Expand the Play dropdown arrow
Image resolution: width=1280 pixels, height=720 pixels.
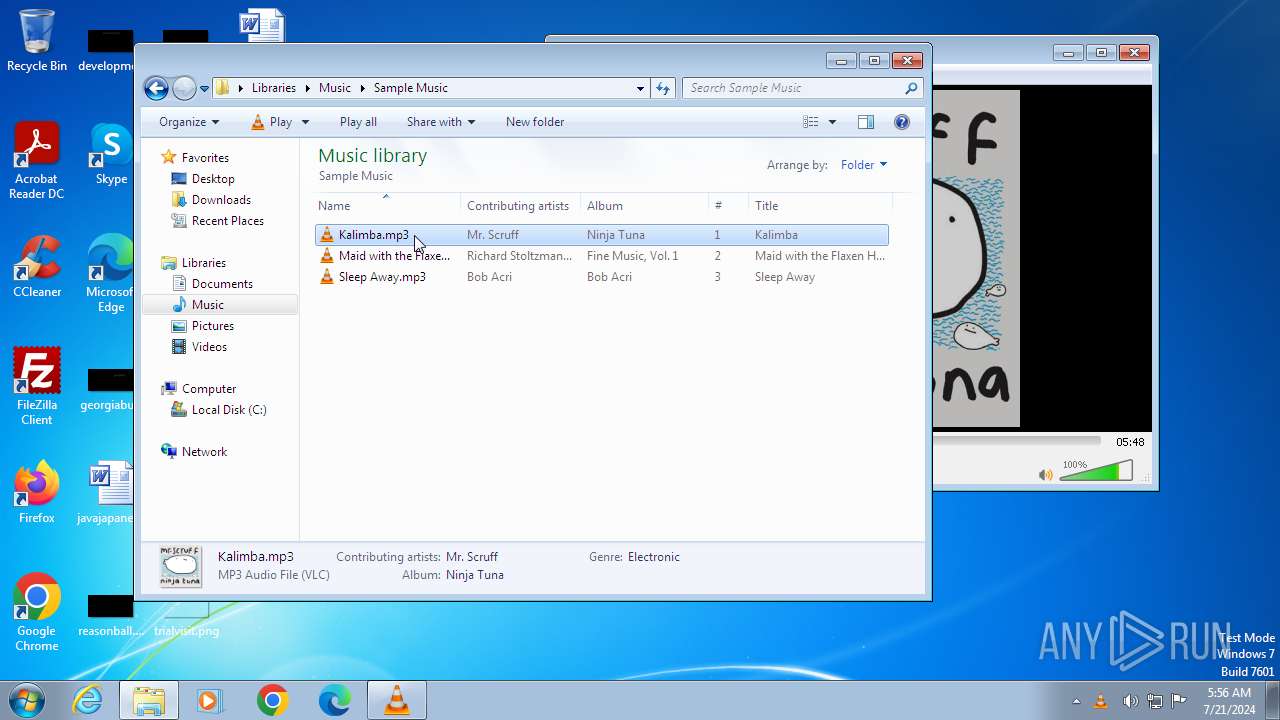click(x=305, y=122)
